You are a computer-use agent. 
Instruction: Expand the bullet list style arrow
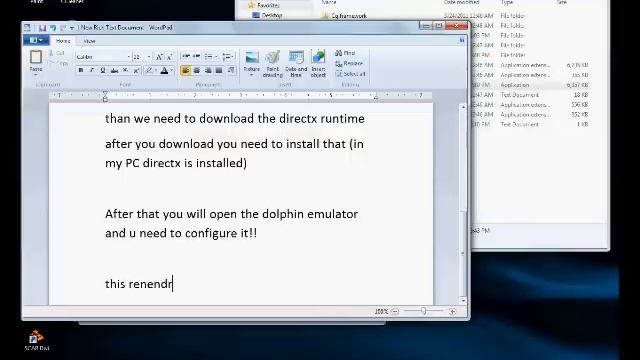(x=216, y=56)
